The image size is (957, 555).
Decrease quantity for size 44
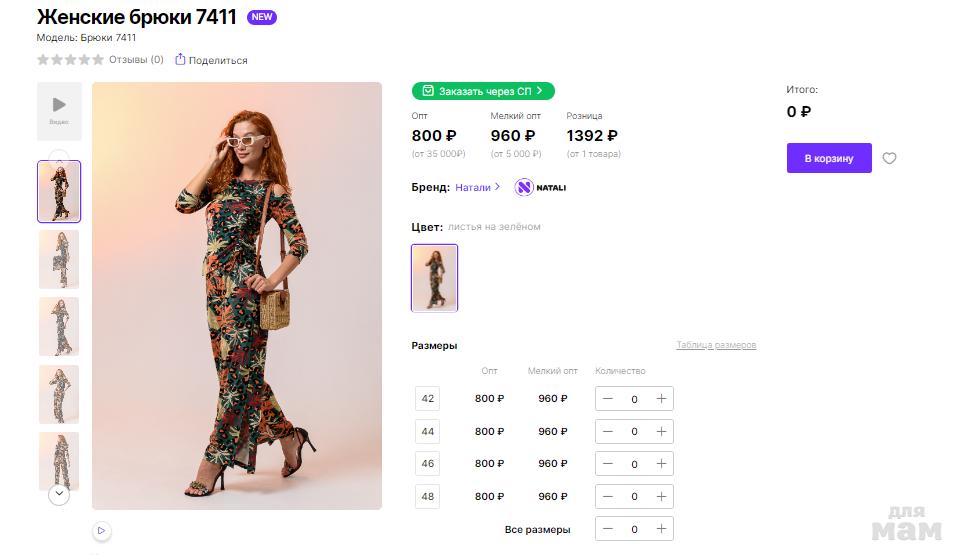[x=608, y=431]
